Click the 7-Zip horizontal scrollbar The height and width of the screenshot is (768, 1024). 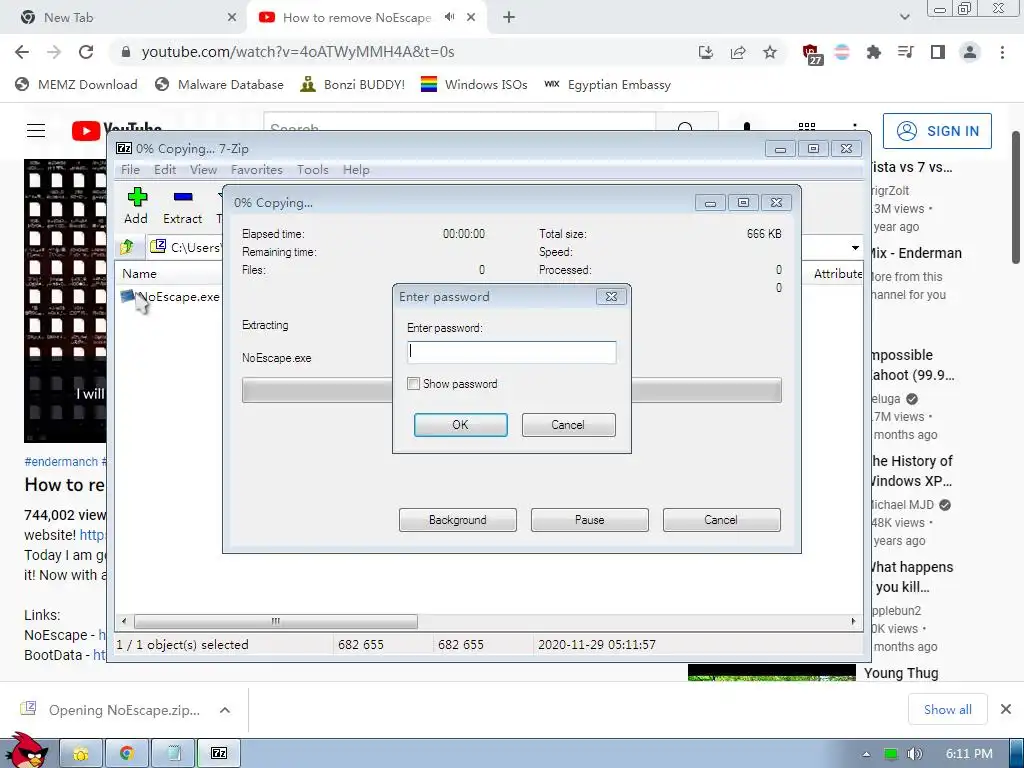276,621
